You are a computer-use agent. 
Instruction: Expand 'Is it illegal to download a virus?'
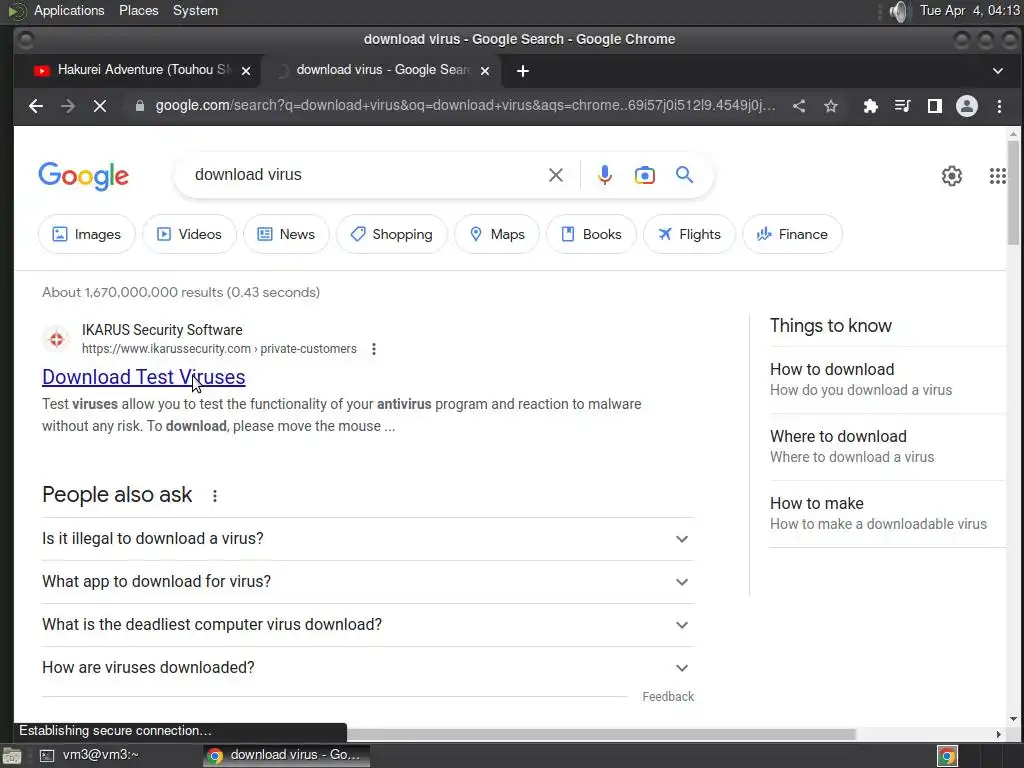click(368, 539)
